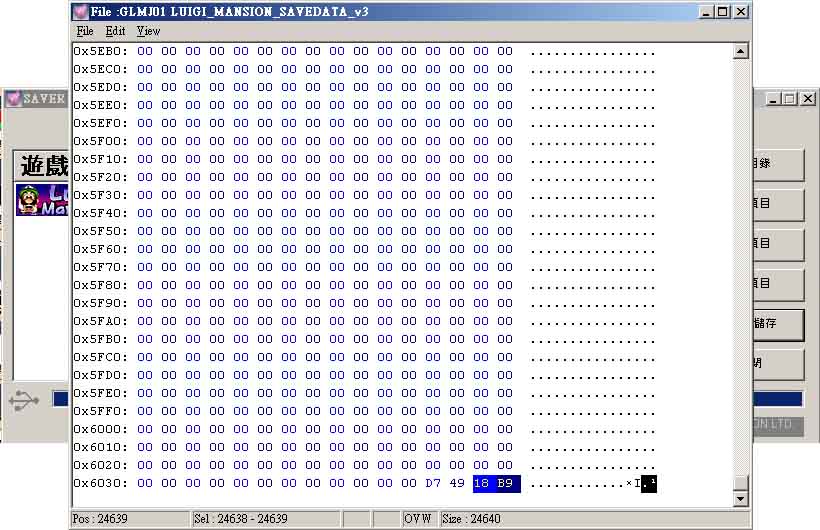Click the last 00 byte in row 0x5F00
This screenshot has width=820, height=530.
coord(505,141)
